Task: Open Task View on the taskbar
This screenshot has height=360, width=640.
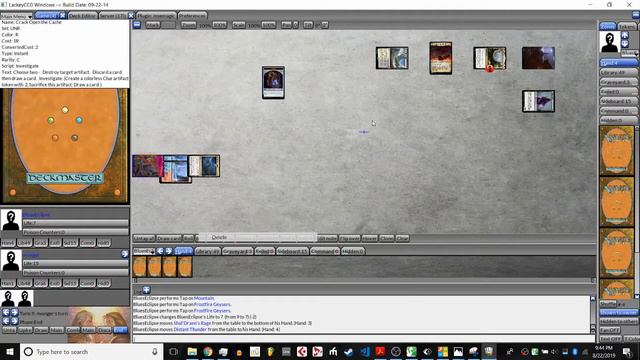Action: click(x=173, y=351)
